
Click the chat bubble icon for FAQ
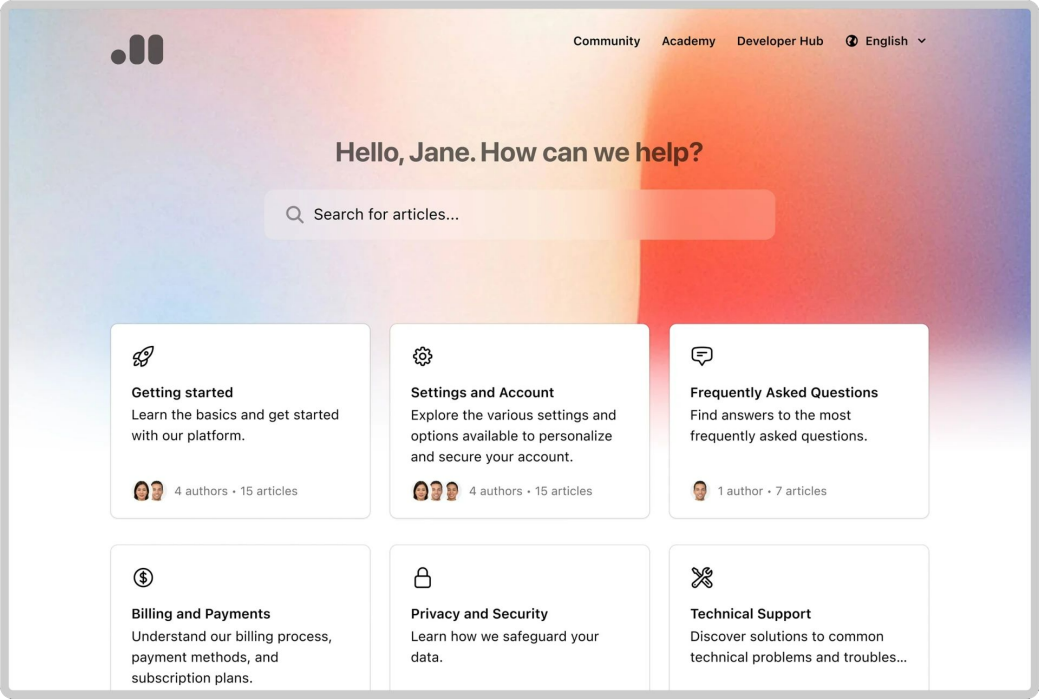(x=702, y=356)
